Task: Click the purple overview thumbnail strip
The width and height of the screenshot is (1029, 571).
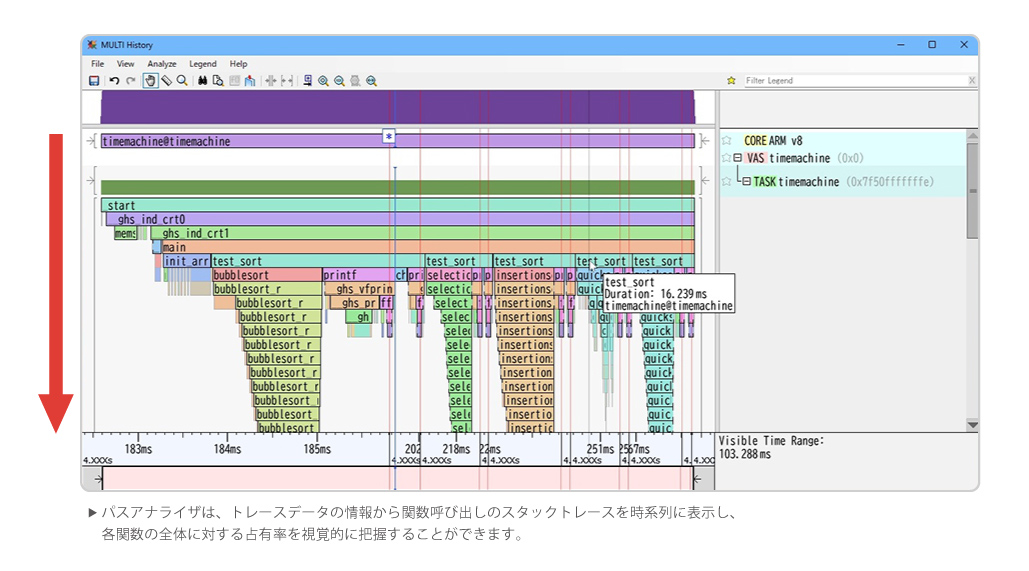Action: [398, 107]
